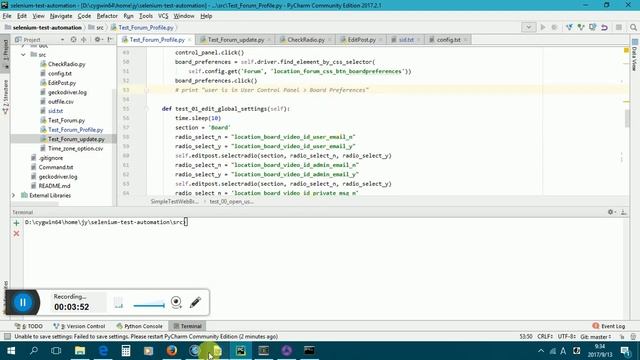The height and width of the screenshot is (360, 640).
Task: Open the VCS menu
Action: [x=163, y=16]
